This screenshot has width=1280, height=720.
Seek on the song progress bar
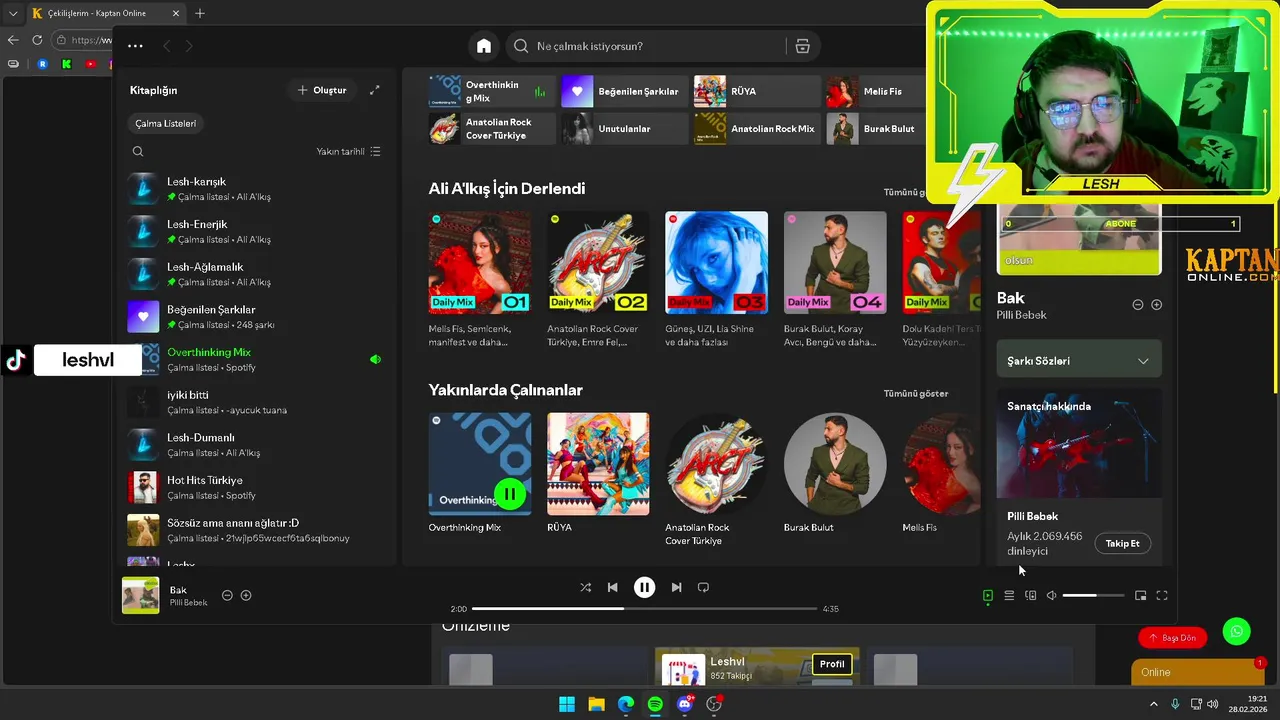pyautogui.click(x=644, y=608)
